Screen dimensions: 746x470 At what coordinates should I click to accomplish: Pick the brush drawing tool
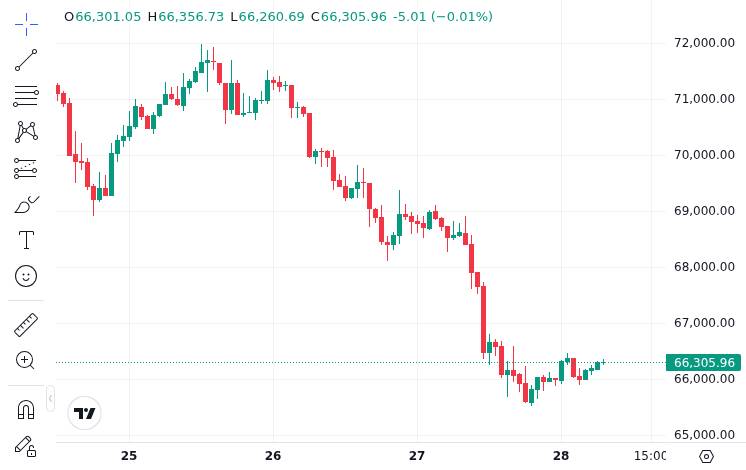26,204
